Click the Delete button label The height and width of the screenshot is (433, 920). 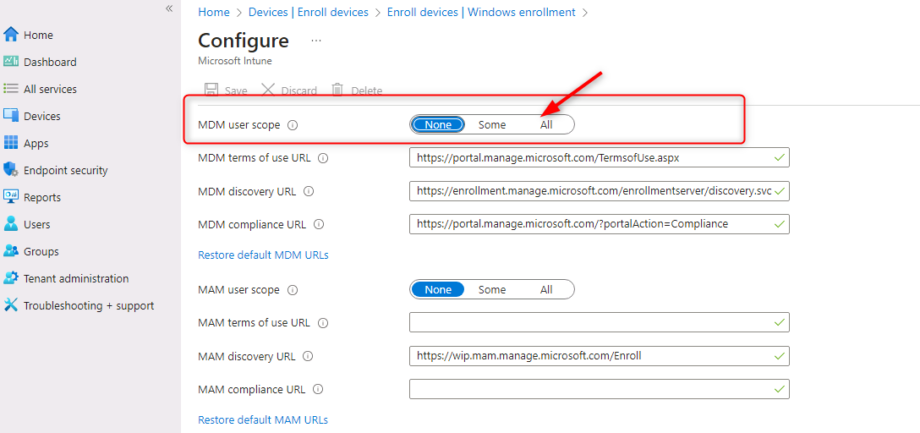pos(367,90)
